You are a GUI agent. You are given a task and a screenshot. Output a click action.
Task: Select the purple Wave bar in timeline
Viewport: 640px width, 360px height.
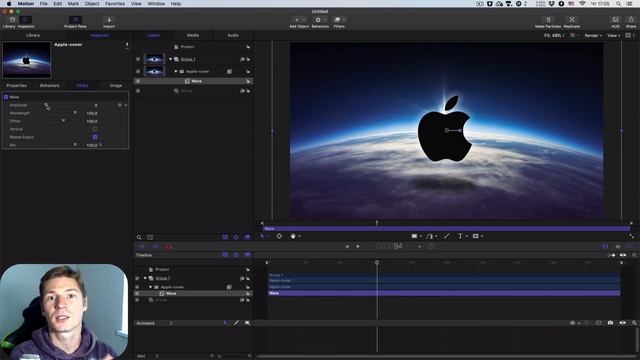click(444, 293)
